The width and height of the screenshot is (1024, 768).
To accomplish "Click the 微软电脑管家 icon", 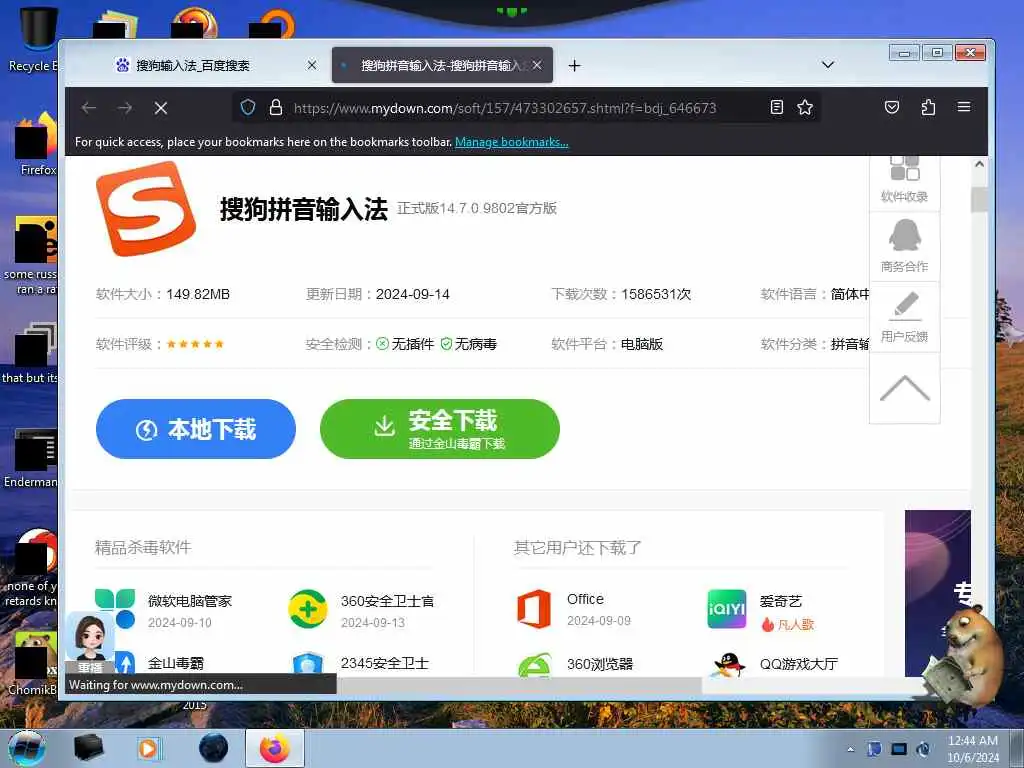I will point(115,607).
